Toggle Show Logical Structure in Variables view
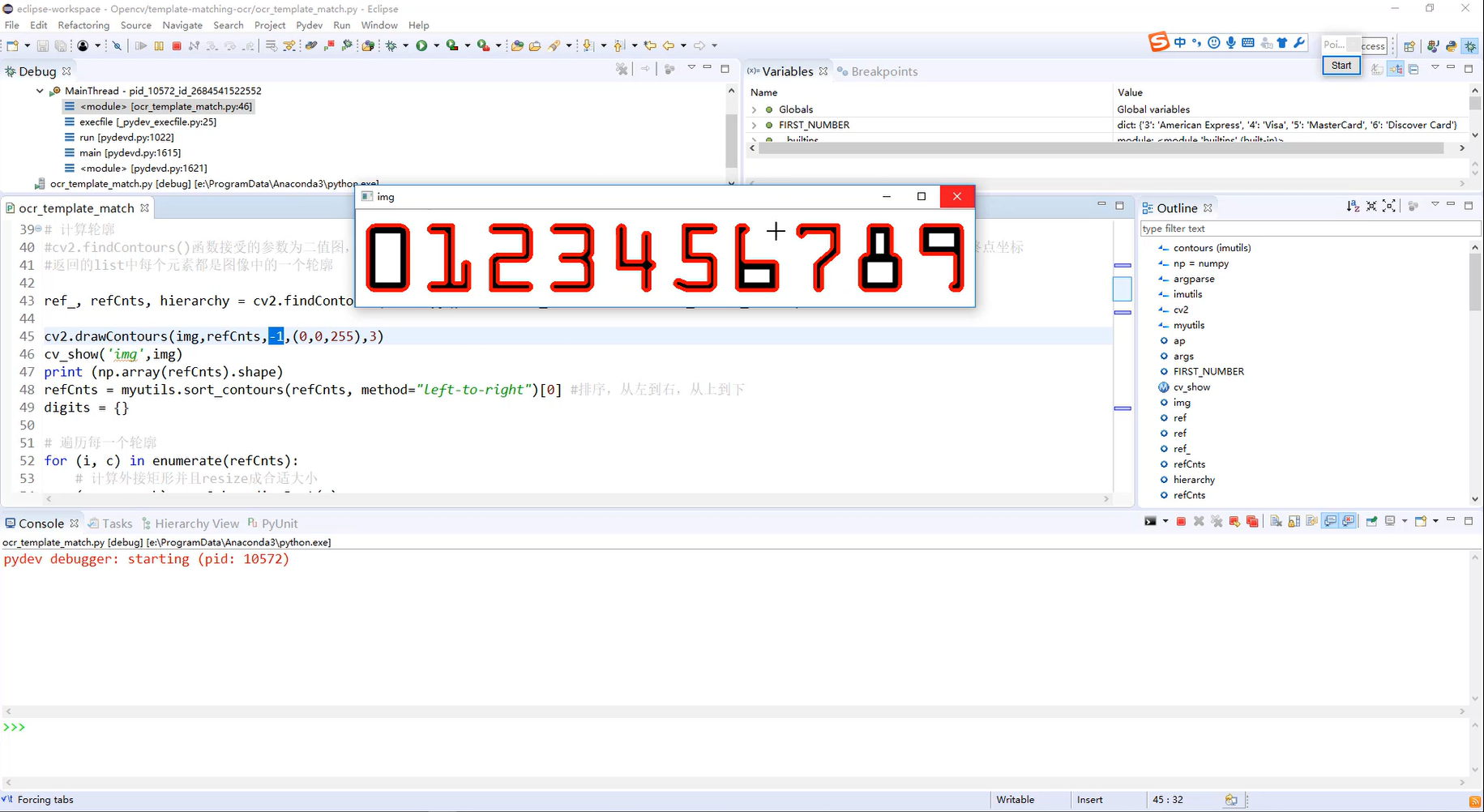This screenshot has height=812, width=1484. (x=1396, y=69)
